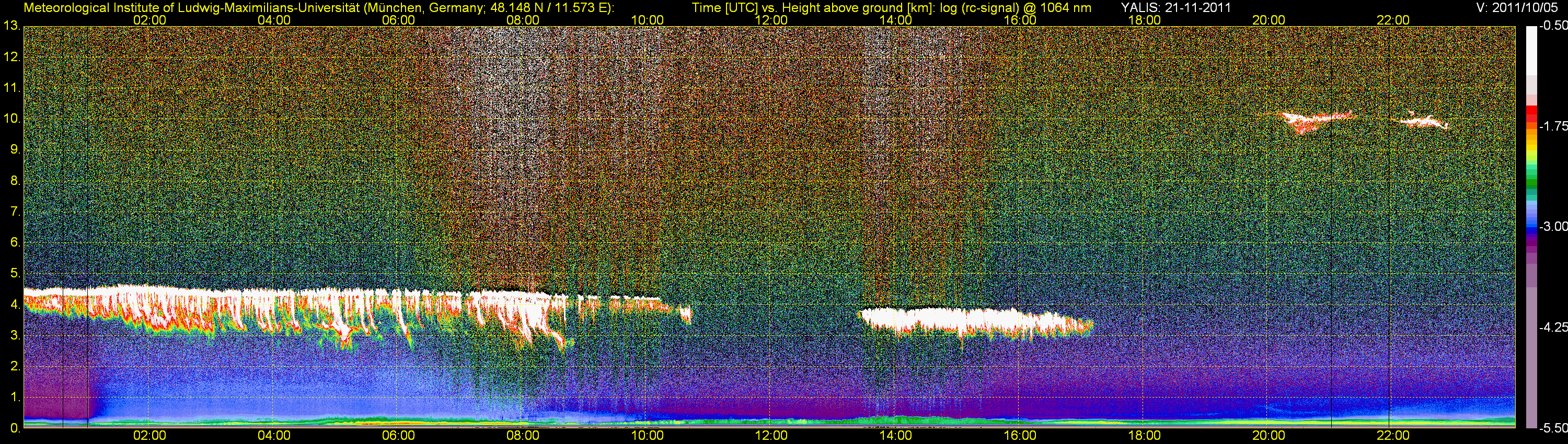Click the '18:00' label on the top time axis
Viewport: 1568px width, 444px height.
1144,20
